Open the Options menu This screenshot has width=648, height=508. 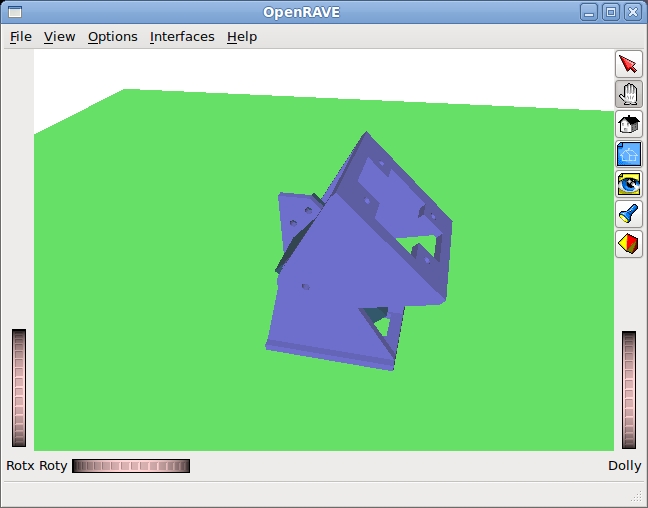(112, 37)
